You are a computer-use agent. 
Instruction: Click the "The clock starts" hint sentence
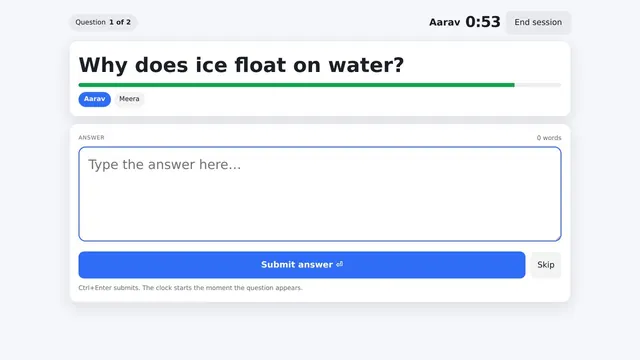pos(222,288)
